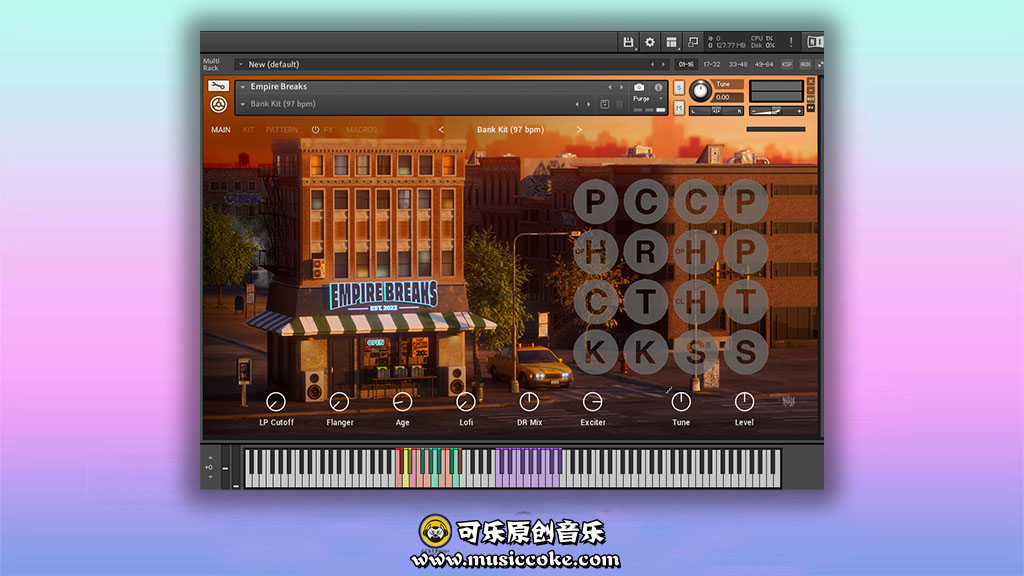Open the Purge dropdown menu

[x=648, y=99]
